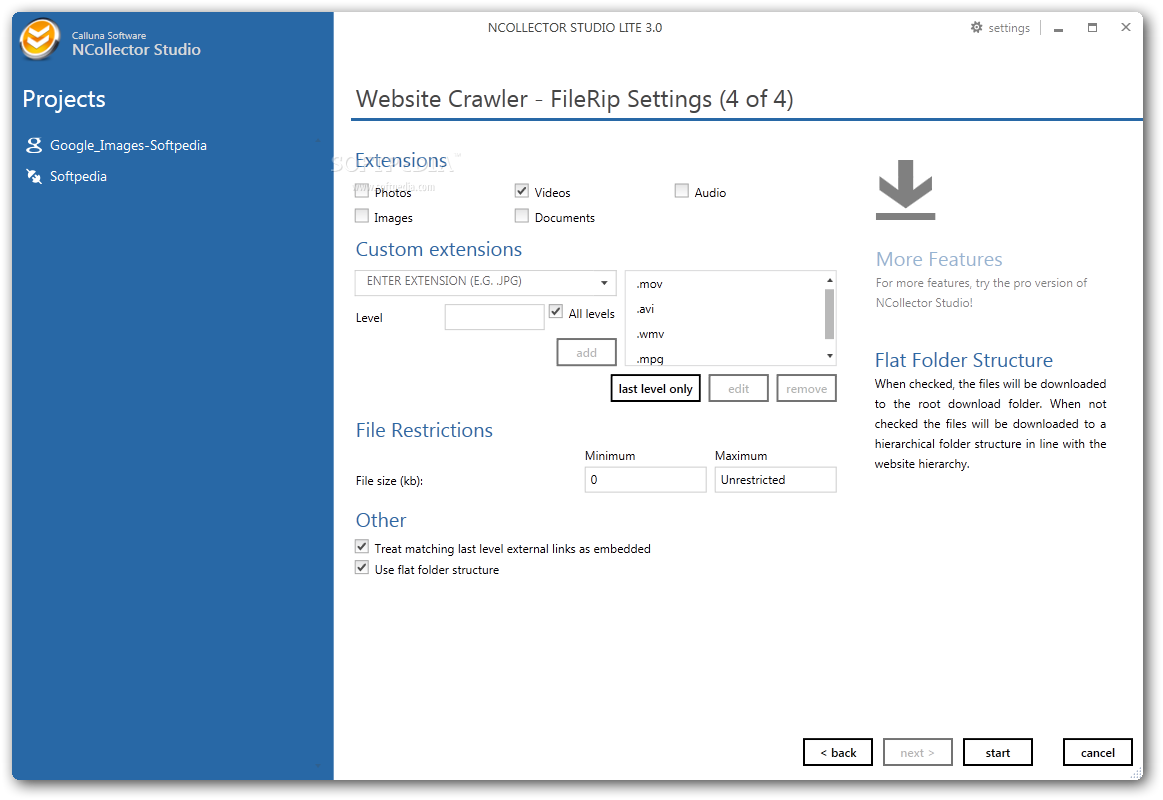Uncheck the Videos extension checkbox
Viewport: 1163px width, 800px height.
(521, 191)
